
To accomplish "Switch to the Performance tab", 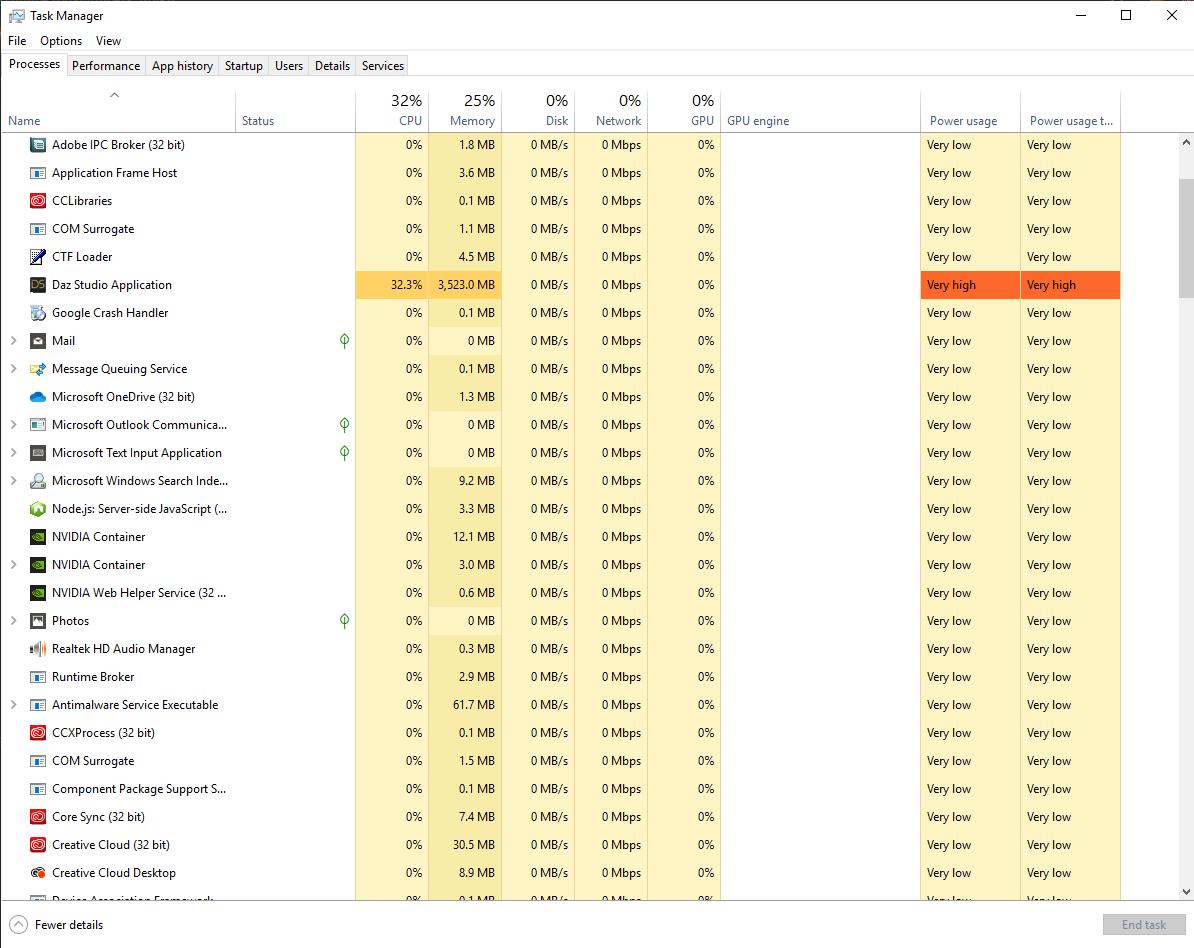I will click(x=106, y=65).
